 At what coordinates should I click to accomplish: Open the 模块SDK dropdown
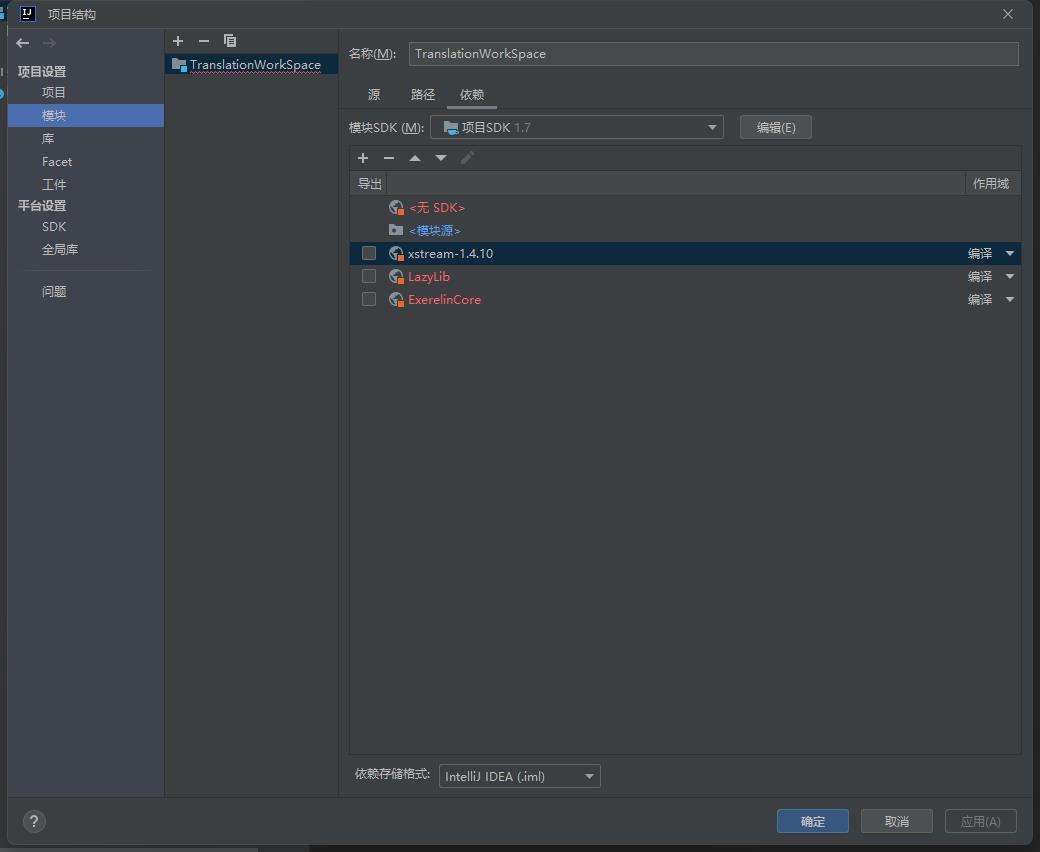click(576, 127)
